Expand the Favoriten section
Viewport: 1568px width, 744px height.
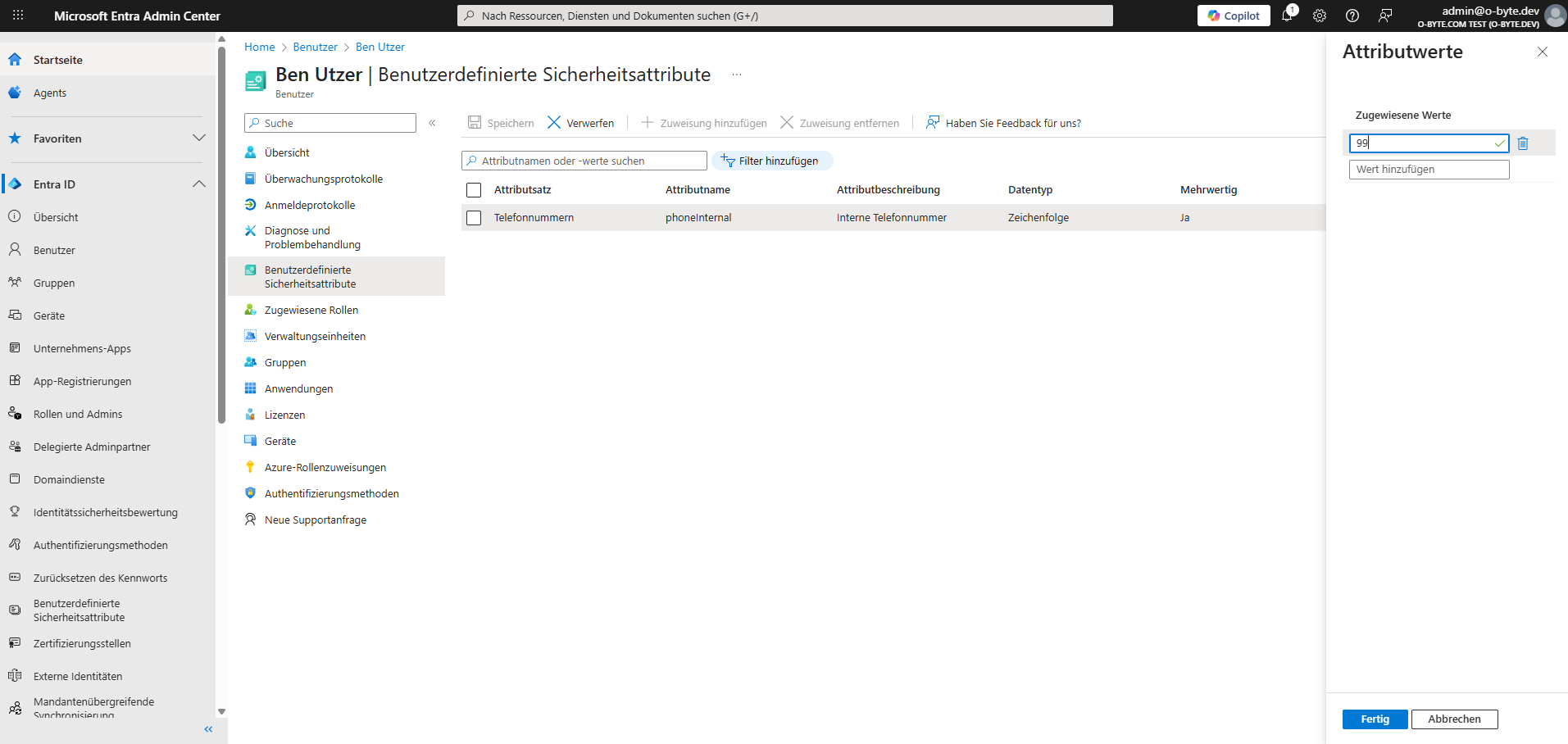[x=198, y=138]
